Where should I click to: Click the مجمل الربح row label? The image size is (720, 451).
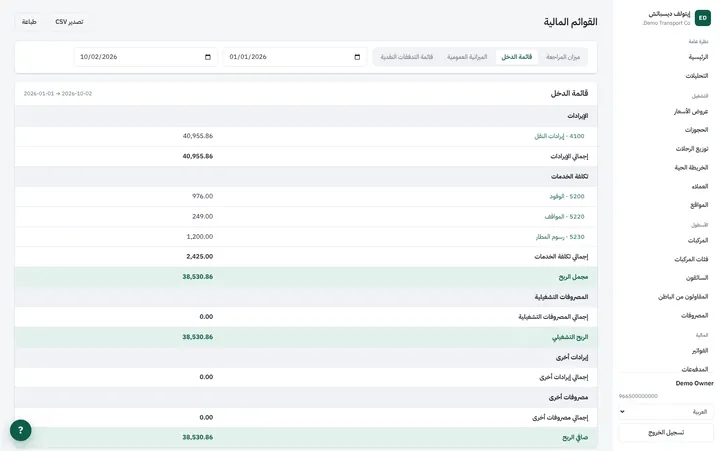[573, 277]
